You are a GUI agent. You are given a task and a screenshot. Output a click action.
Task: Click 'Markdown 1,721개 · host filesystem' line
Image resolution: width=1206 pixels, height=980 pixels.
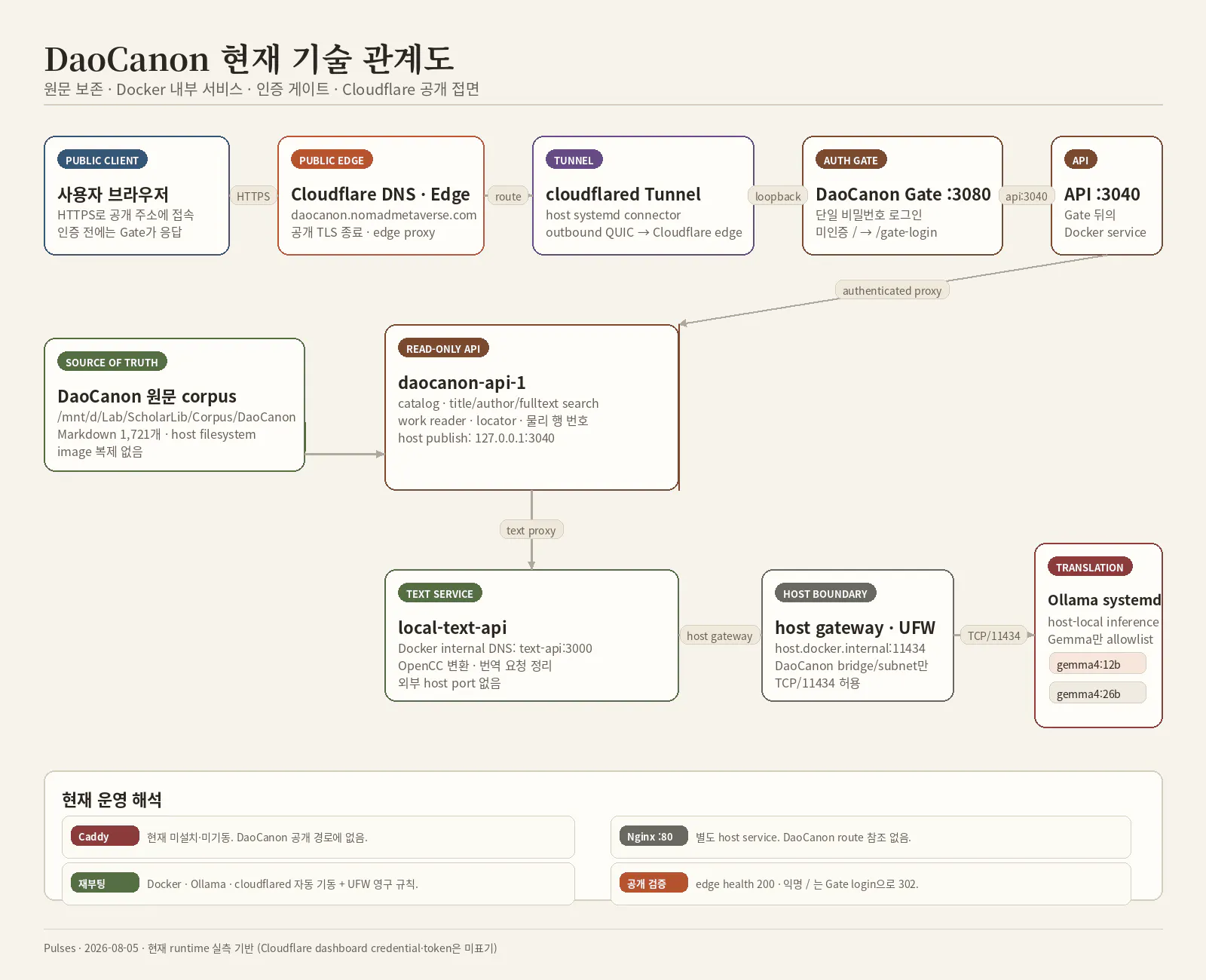coord(157,434)
